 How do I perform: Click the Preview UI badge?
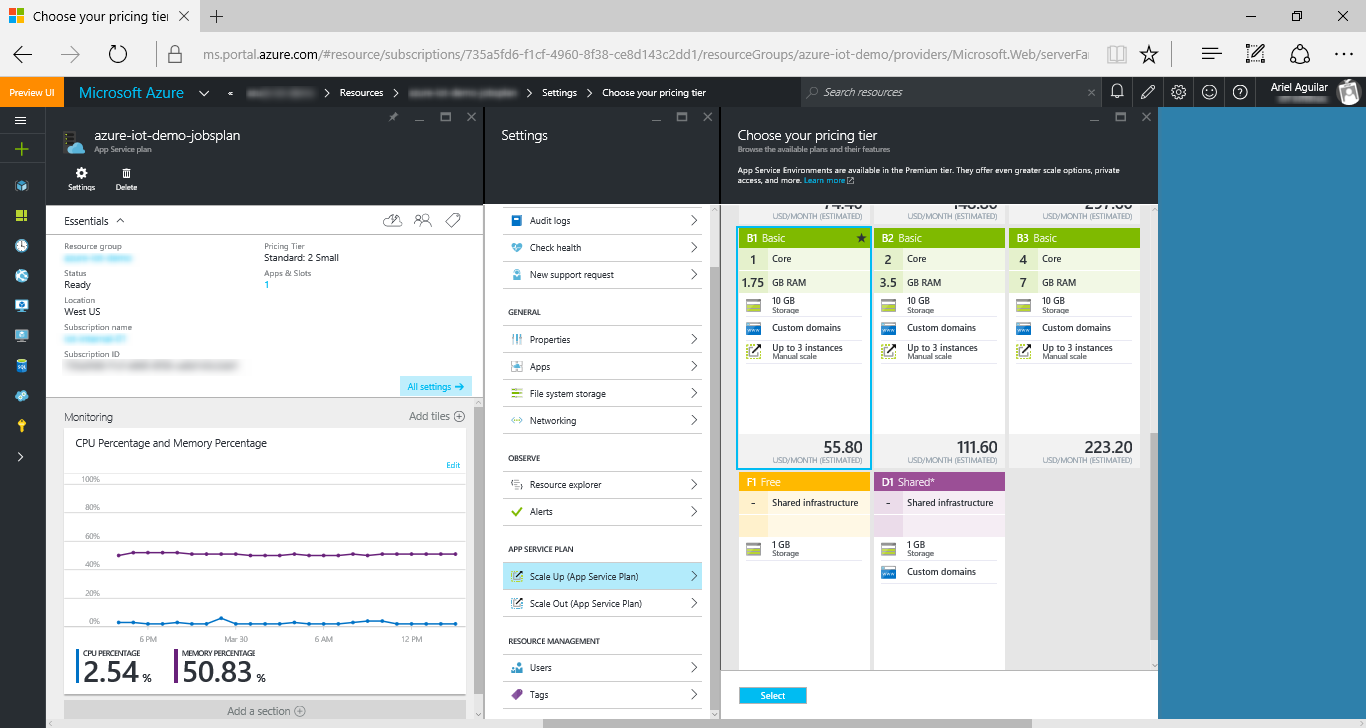[x=32, y=92]
